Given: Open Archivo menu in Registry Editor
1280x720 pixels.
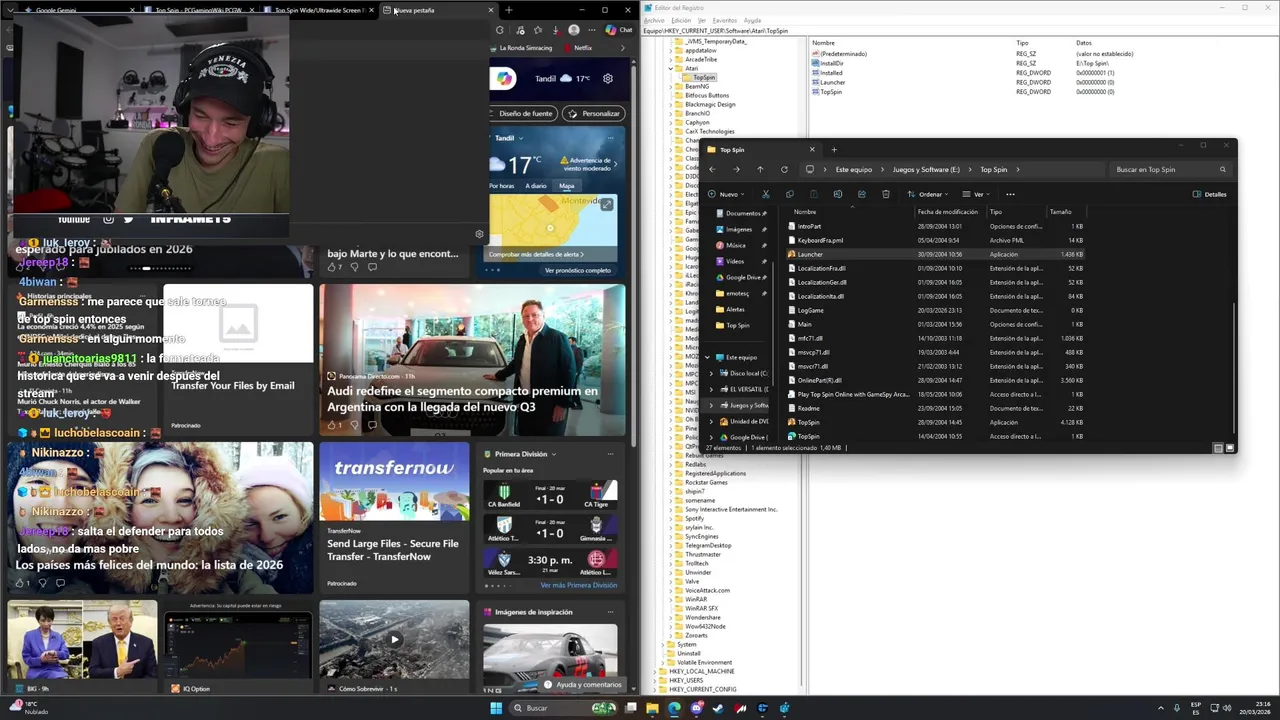Looking at the screenshot, I should point(654,20).
